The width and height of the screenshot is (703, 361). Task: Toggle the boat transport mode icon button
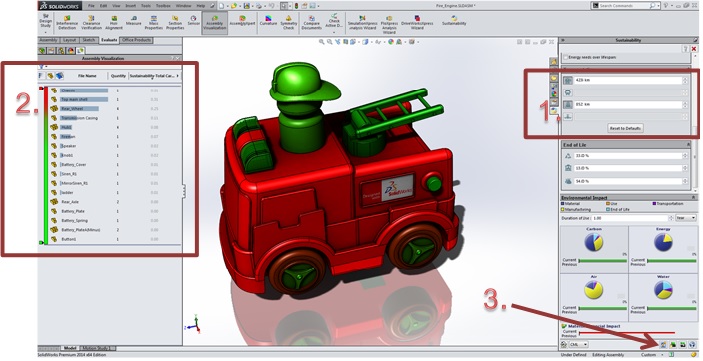[x=568, y=117]
